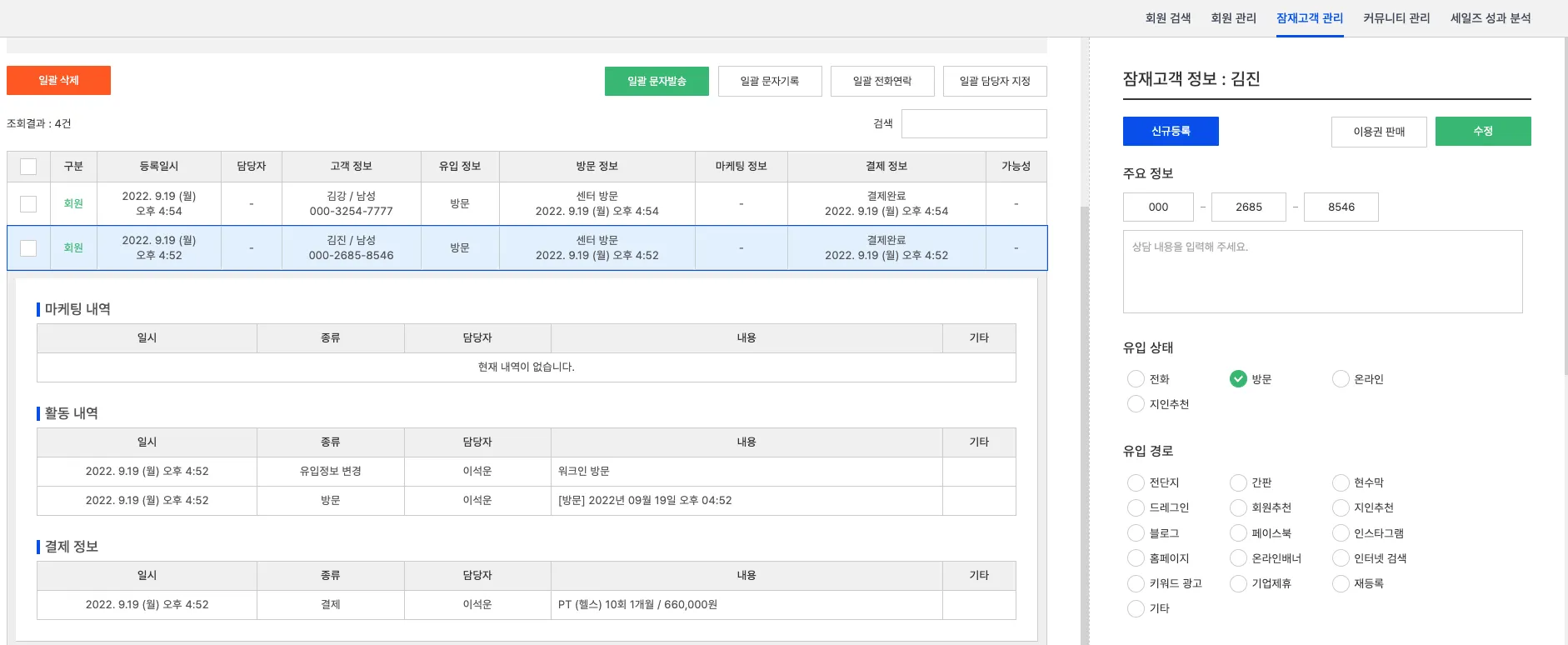Check the select-all checkbox in table header
Image resolution: width=1568 pixels, height=645 pixels.
click(x=28, y=167)
